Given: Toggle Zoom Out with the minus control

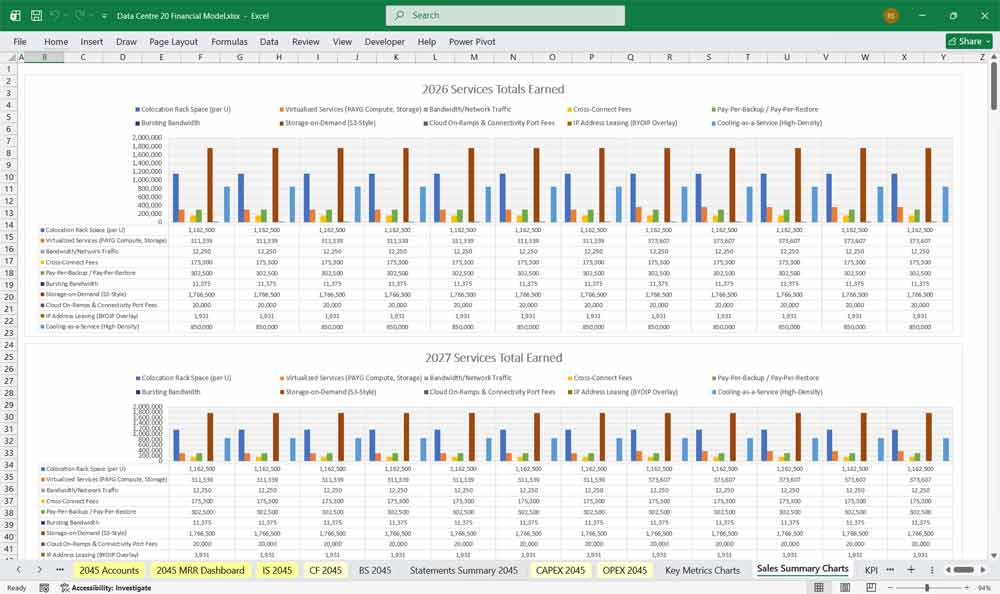Looking at the screenshot, I should (890, 587).
